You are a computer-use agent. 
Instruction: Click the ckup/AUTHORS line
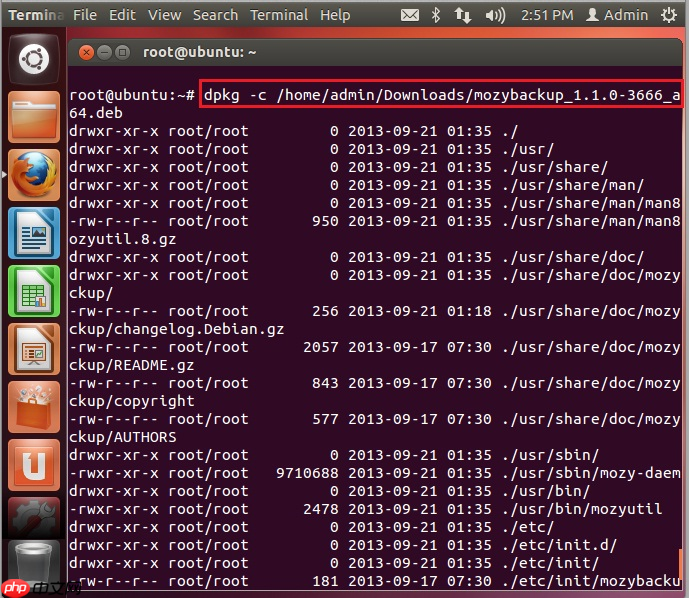coord(123,437)
